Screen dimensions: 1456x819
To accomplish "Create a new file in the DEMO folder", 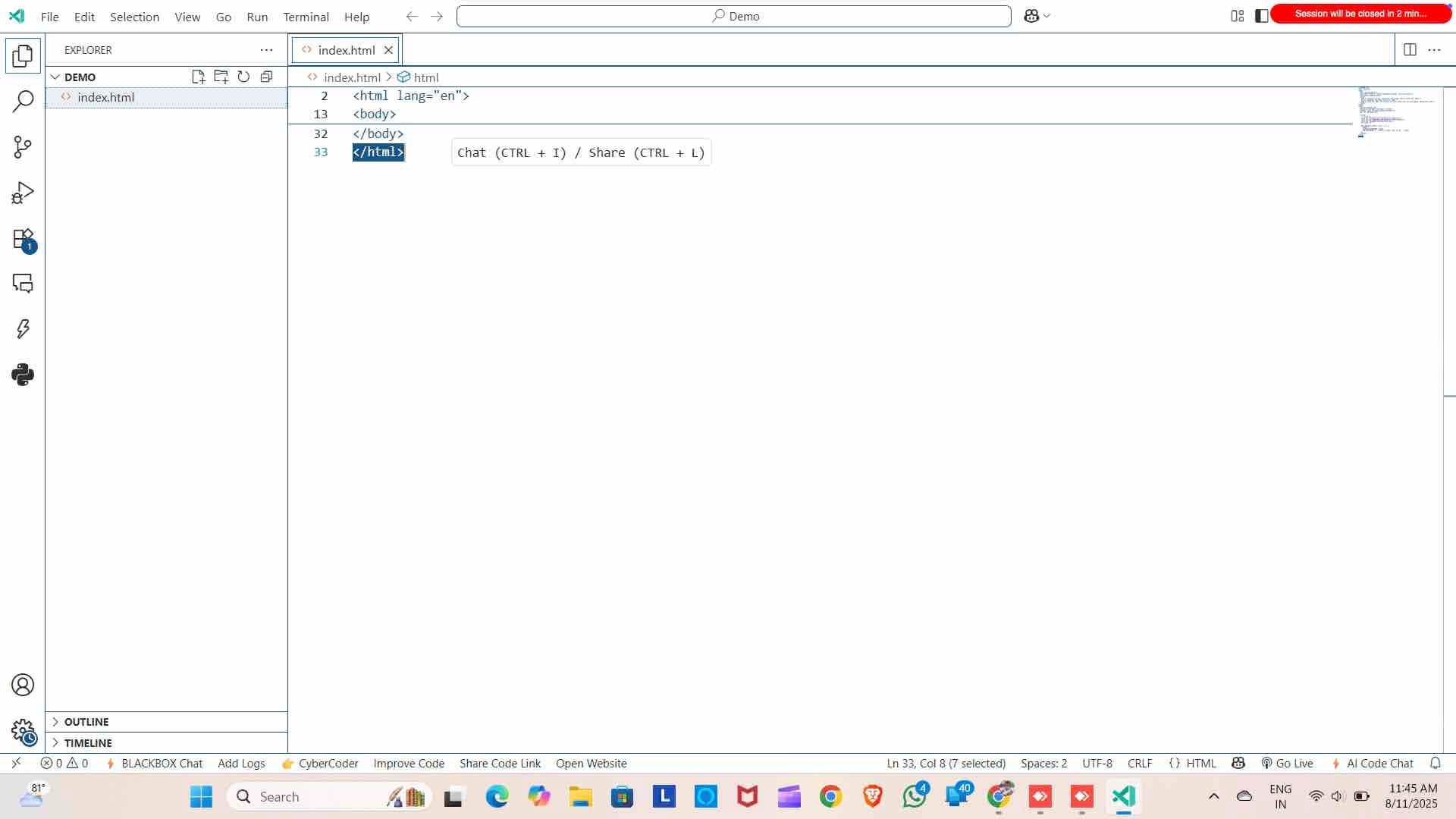I will (198, 76).
